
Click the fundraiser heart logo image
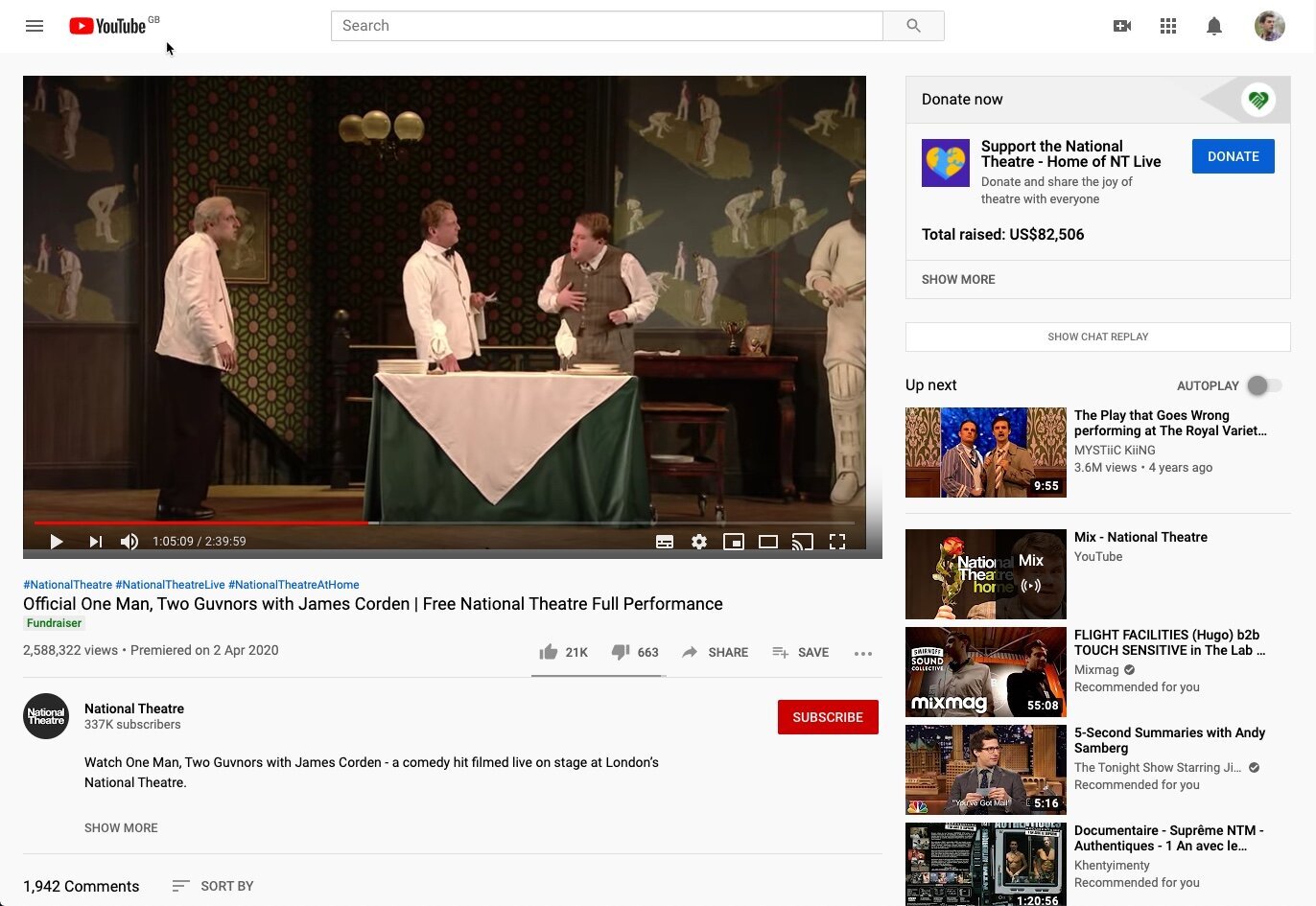coord(946,163)
